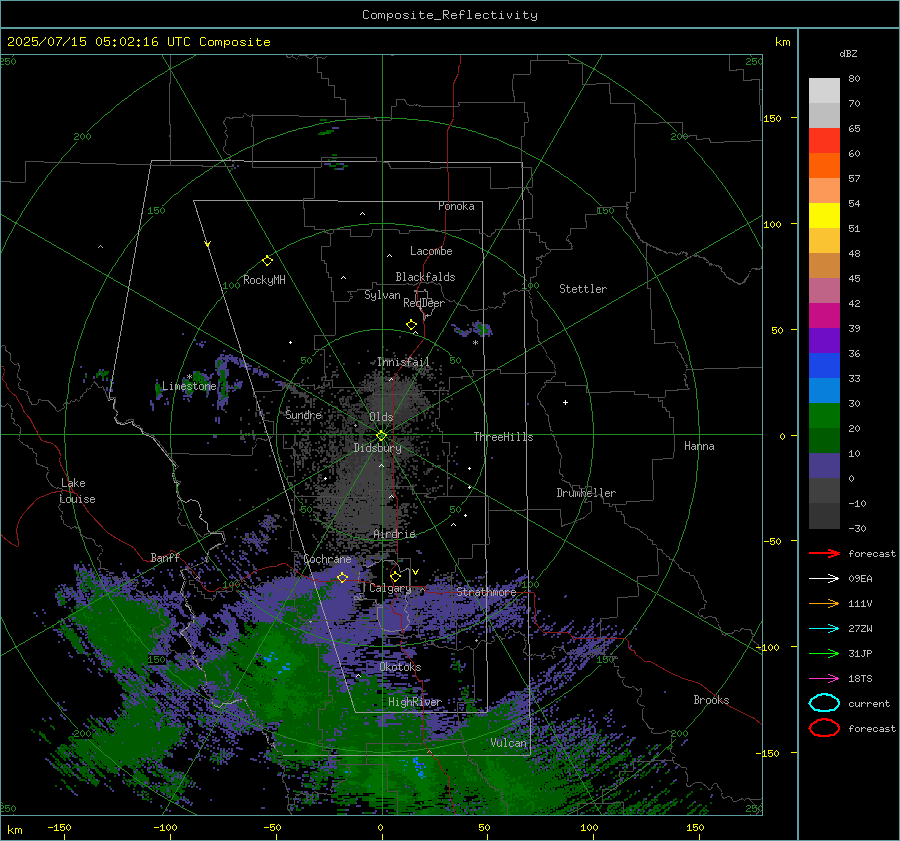Click the dBZ legend heading

[x=848, y=53]
